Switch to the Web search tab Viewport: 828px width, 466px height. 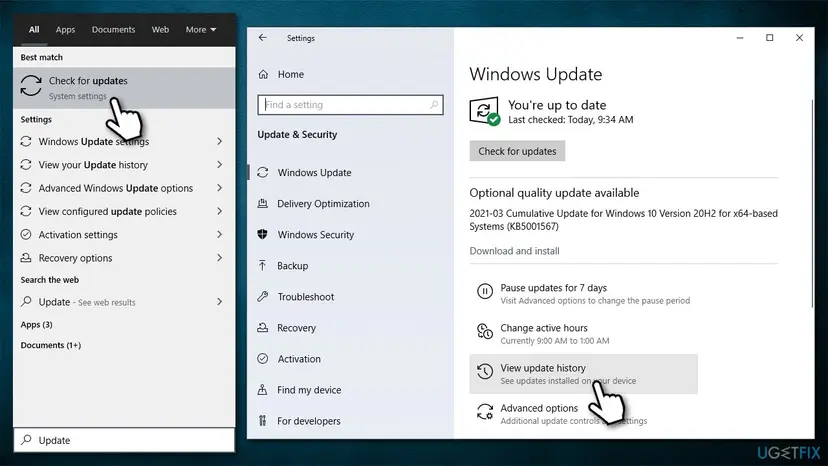[160, 30]
